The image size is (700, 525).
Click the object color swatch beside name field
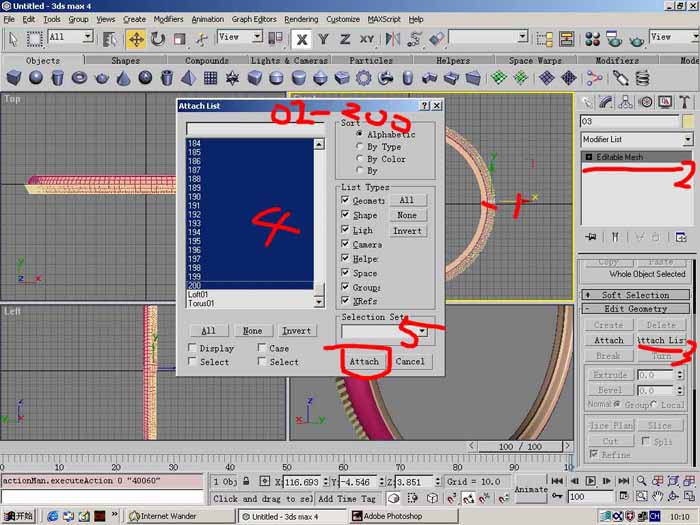click(688, 121)
